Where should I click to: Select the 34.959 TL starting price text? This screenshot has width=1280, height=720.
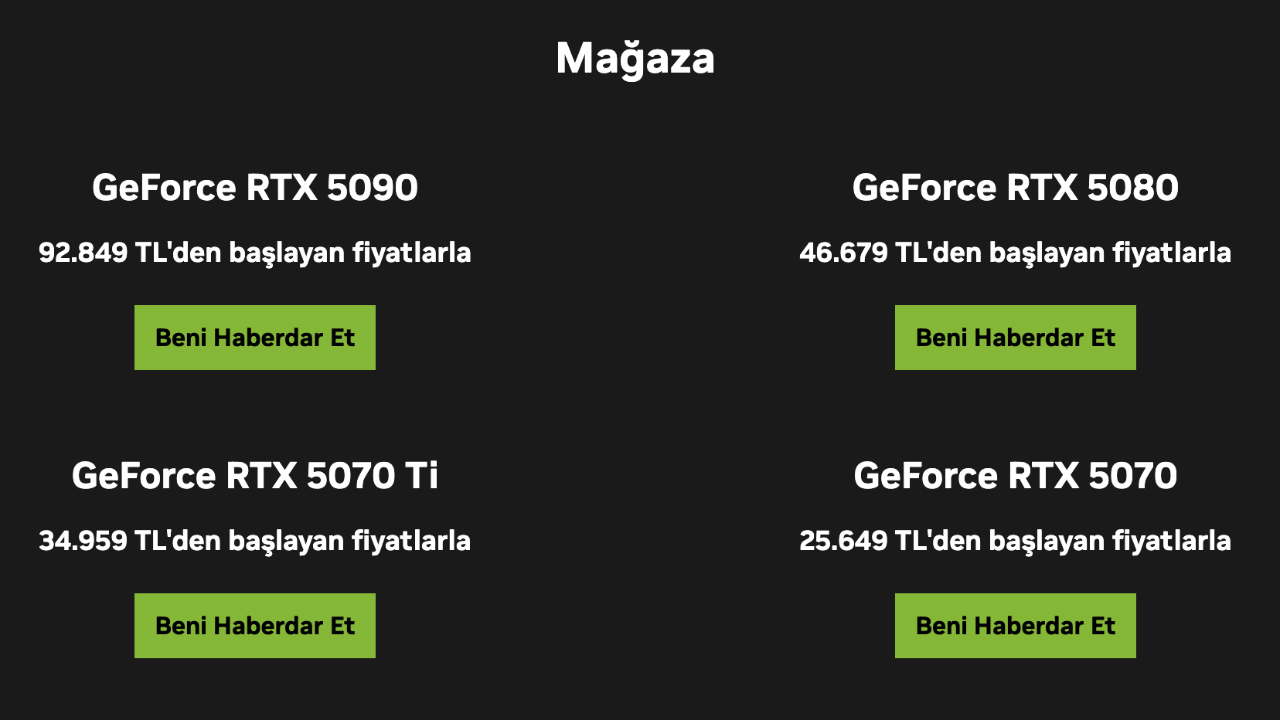coord(255,541)
